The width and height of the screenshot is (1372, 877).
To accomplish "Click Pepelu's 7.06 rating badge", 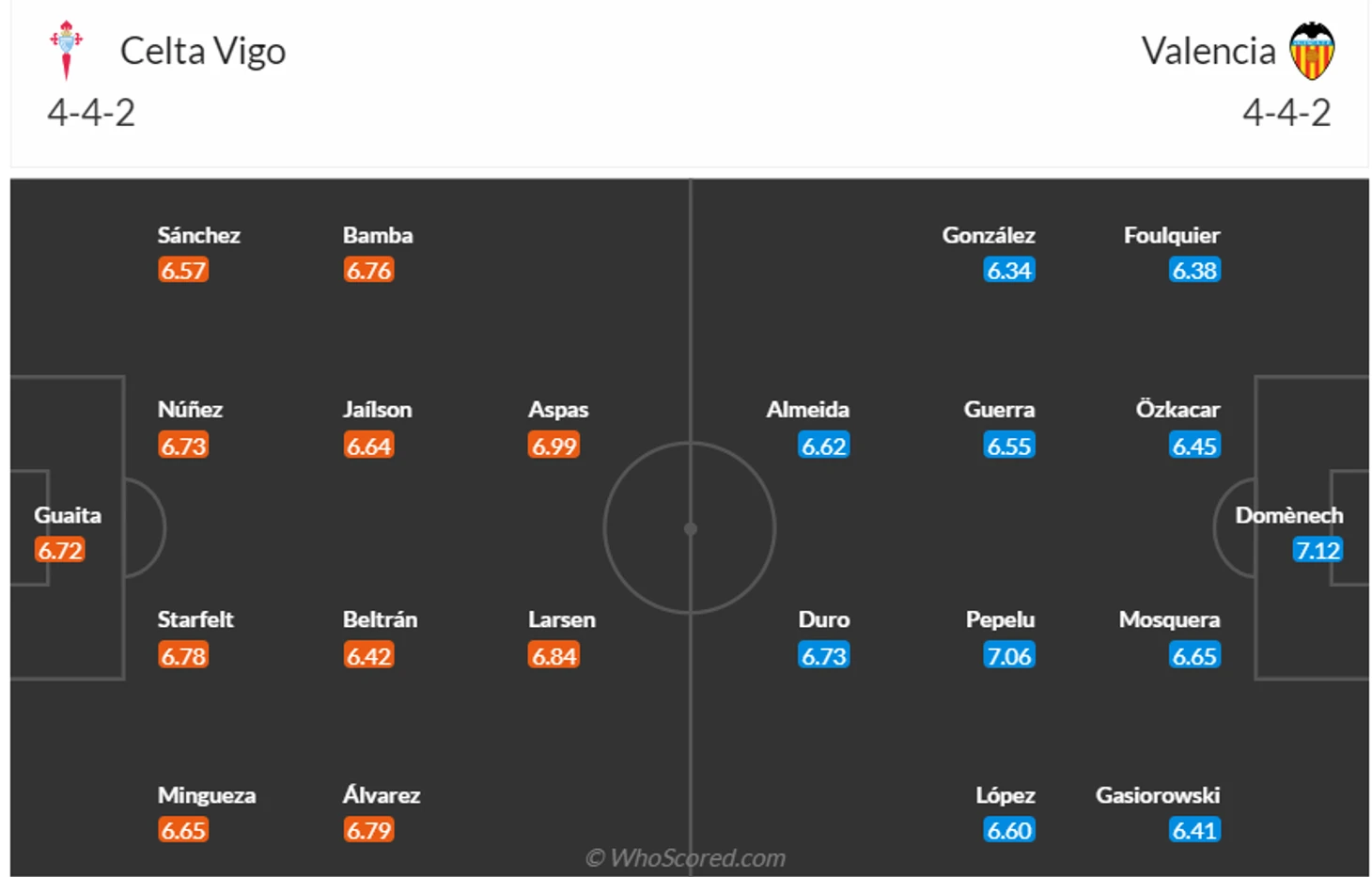I will pyautogui.click(x=1009, y=655).
